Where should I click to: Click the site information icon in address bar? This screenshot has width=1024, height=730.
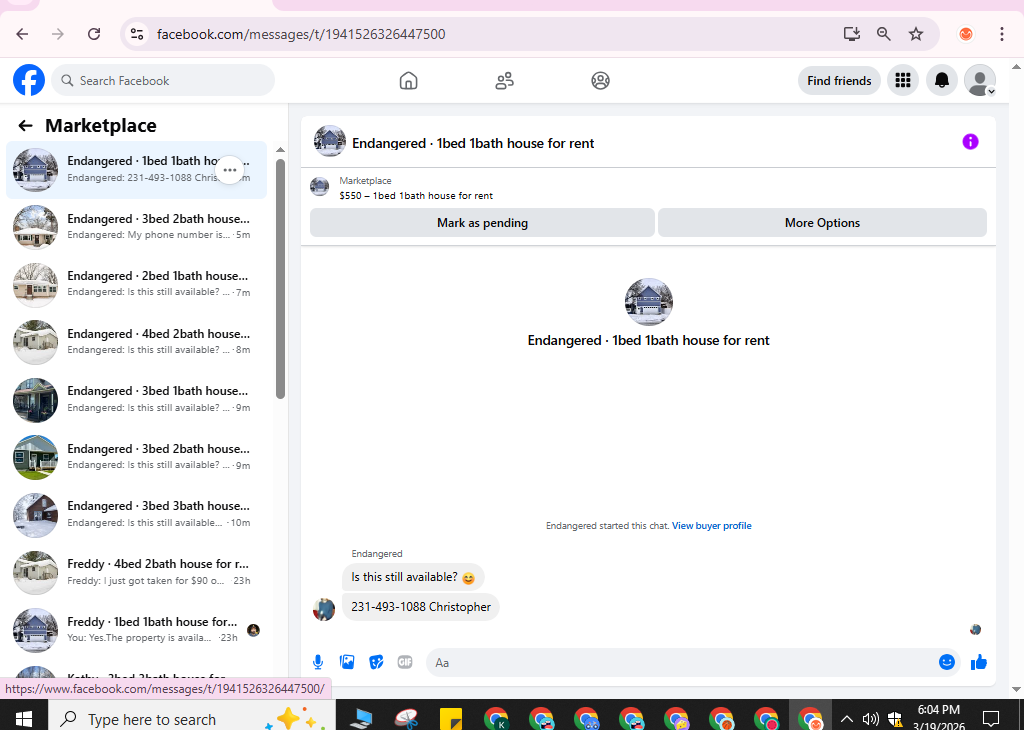pos(136,34)
